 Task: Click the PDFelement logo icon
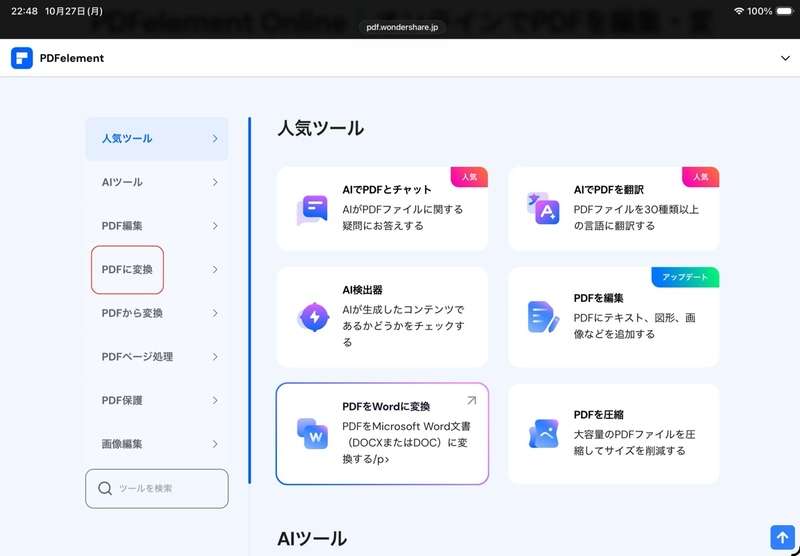tap(21, 58)
